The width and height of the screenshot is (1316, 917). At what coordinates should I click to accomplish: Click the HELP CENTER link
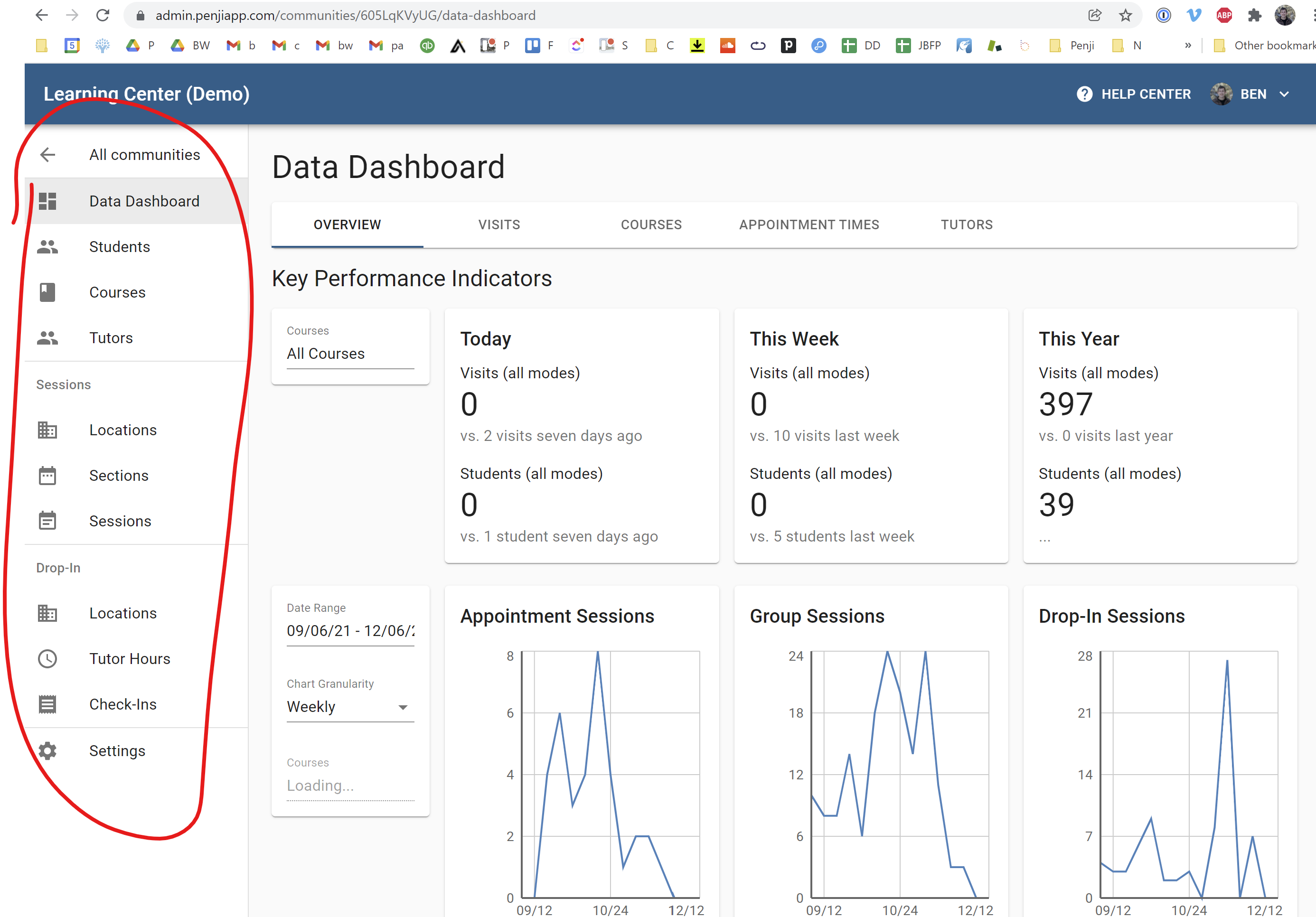(1146, 94)
